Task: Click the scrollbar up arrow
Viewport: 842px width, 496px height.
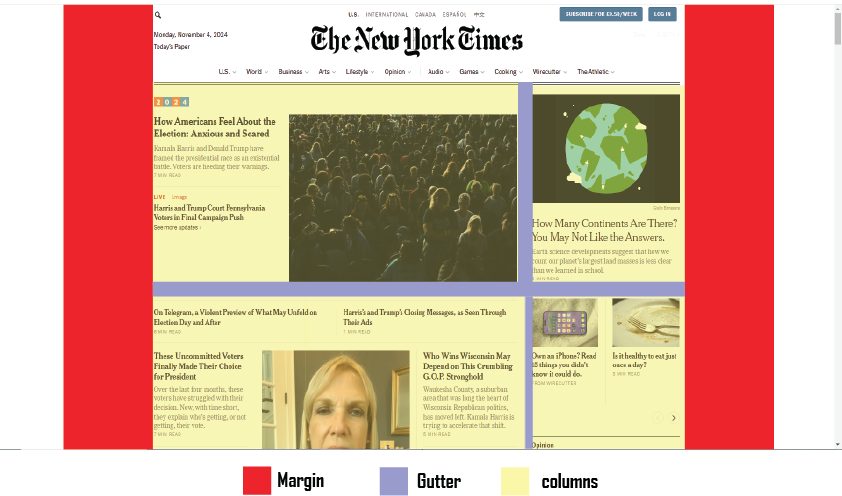Action: point(836,10)
